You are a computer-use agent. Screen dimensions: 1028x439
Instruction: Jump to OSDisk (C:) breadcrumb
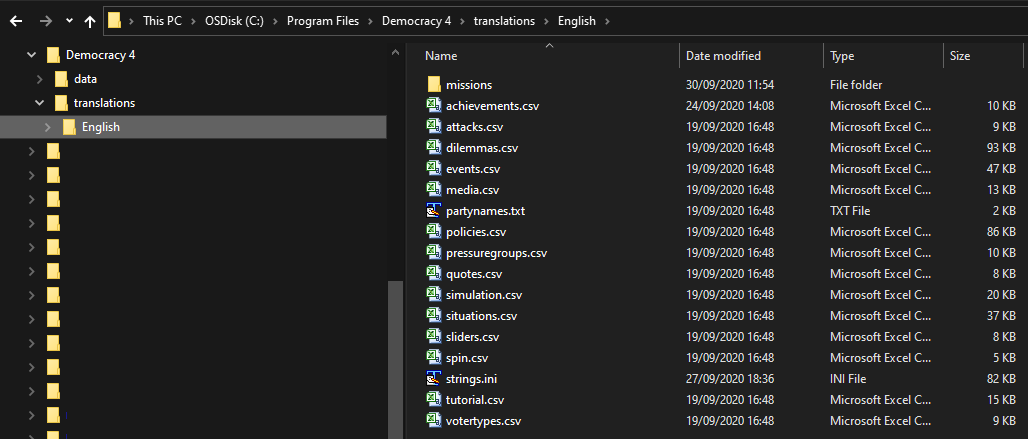pyautogui.click(x=235, y=21)
